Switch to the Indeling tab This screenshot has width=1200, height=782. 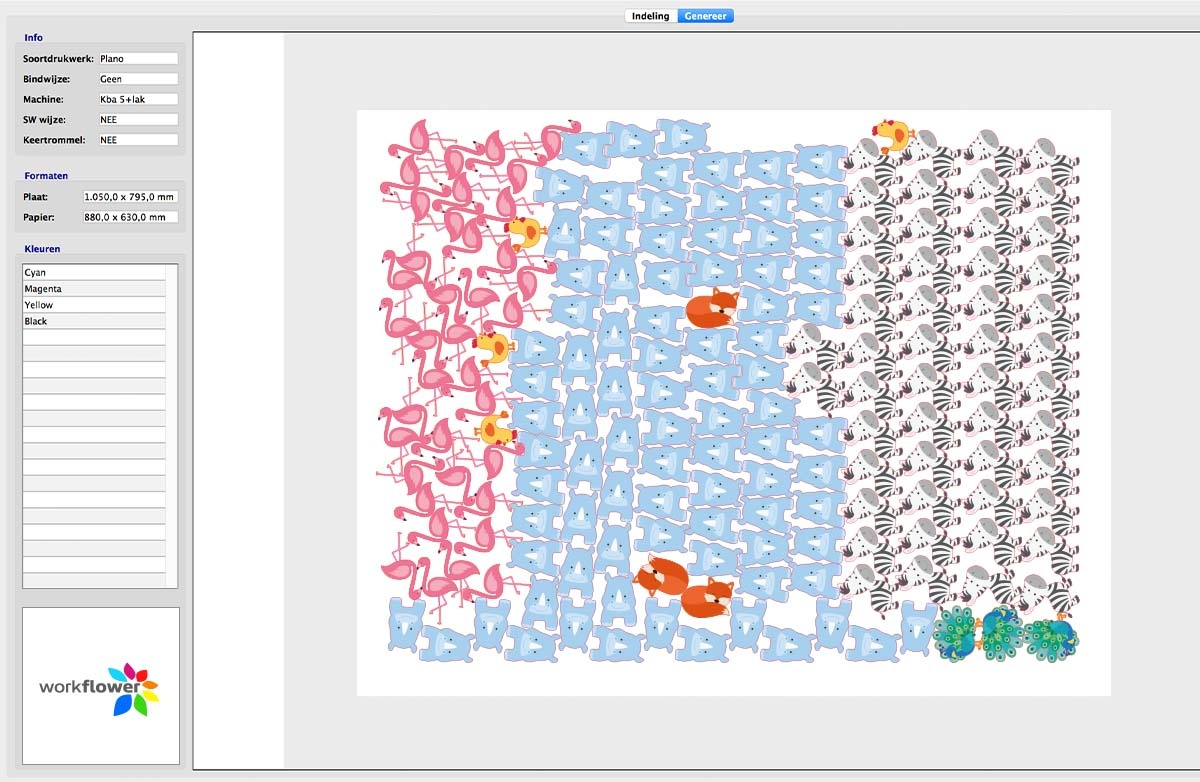[x=650, y=16]
